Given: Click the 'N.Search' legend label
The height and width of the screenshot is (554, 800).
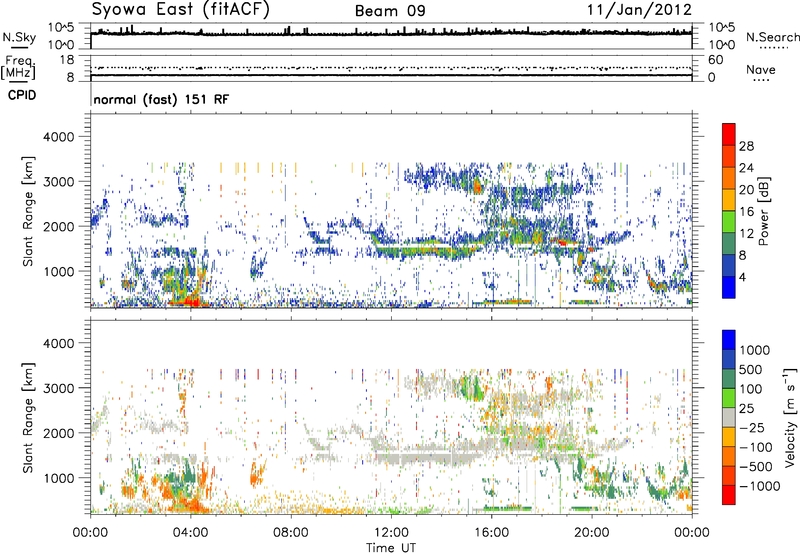Looking at the screenshot, I should (x=773, y=37).
